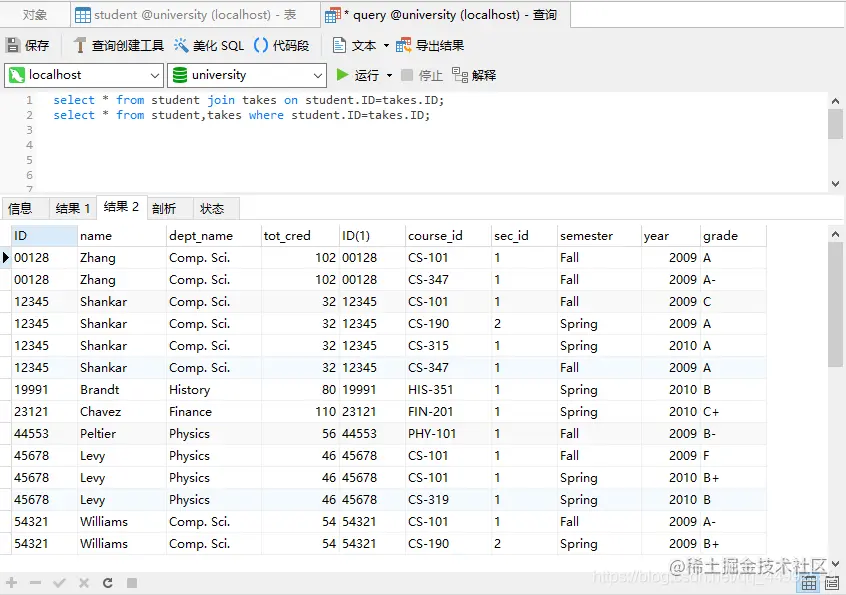Click the ID column header
Image resolution: width=846 pixels, height=595 pixels.
click(x=44, y=236)
